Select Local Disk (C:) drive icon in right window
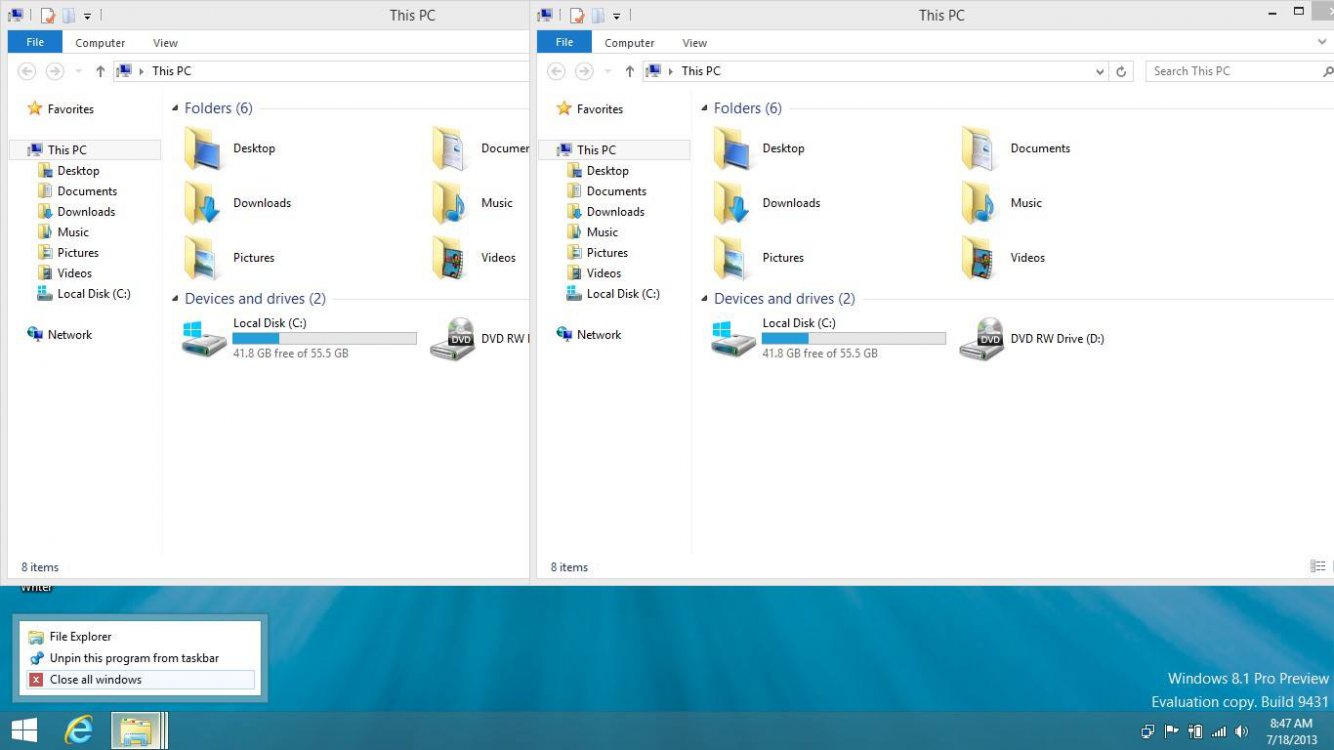 coord(733,338)
